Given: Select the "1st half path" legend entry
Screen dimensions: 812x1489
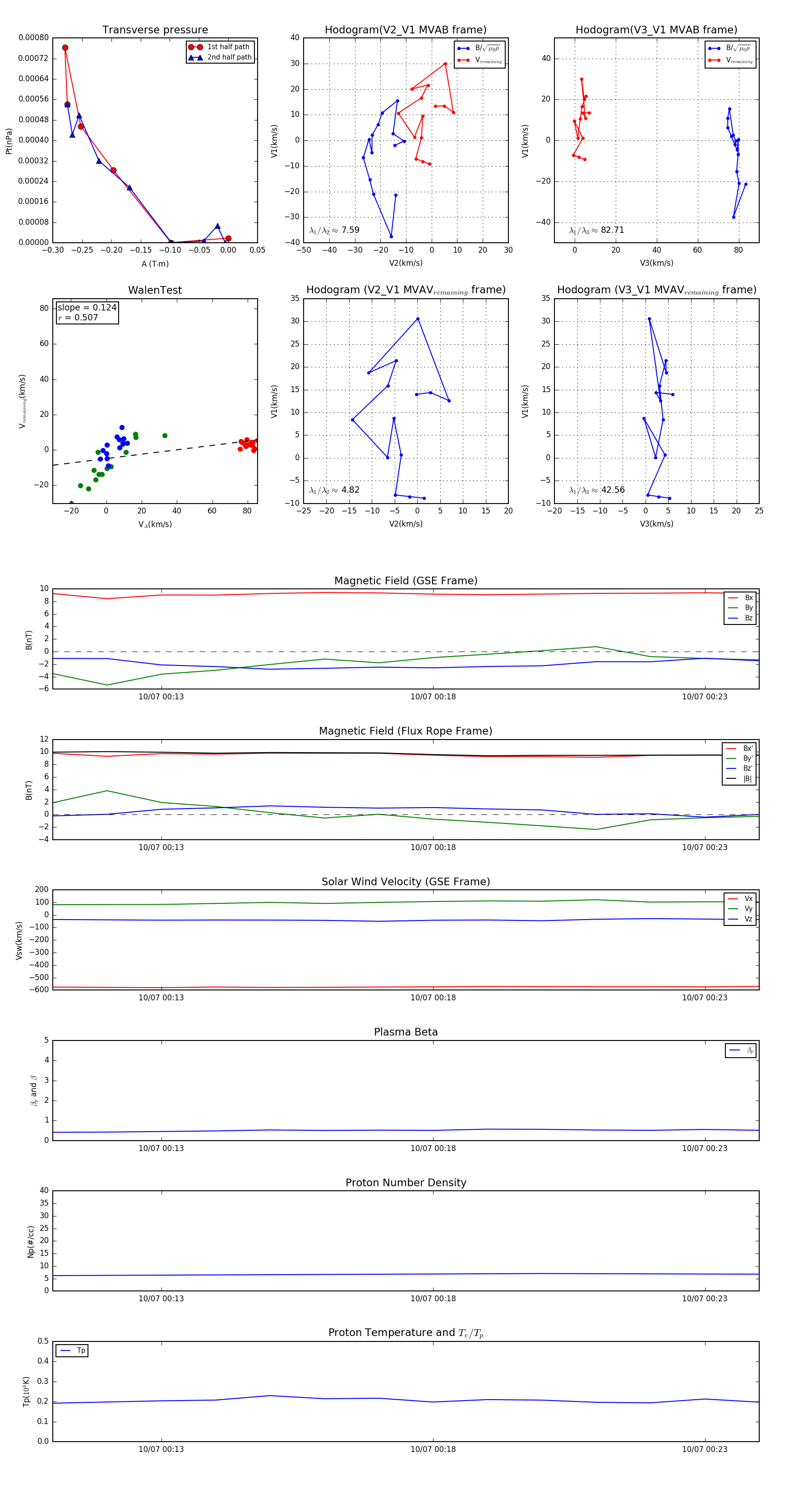Looking at the screenshot, I should [x=220, y=47].
